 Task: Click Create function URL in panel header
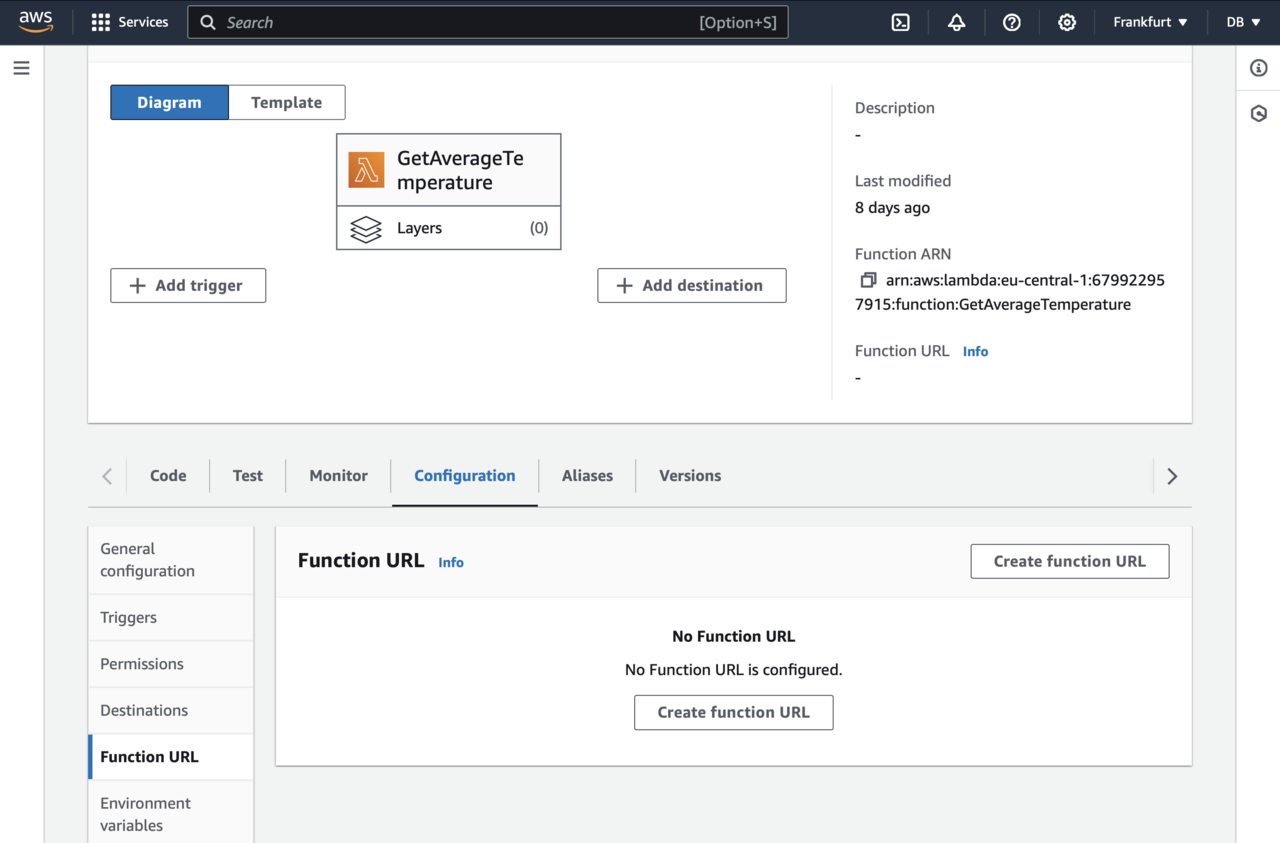pyautogui.click(x=1069, y=561)
